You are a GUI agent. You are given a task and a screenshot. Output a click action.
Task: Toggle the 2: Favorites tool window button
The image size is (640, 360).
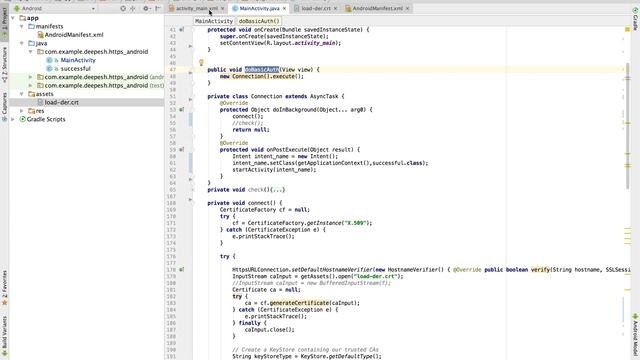4,288
